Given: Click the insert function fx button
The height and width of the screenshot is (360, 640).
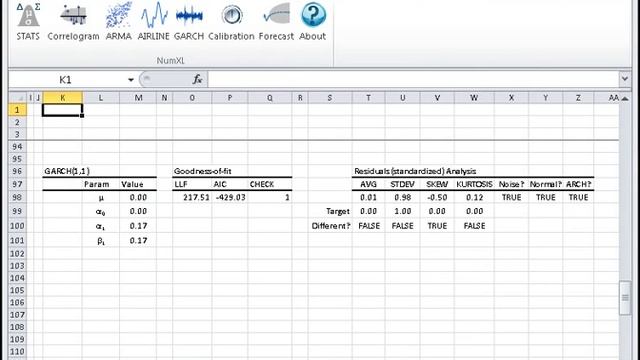Looking at the screenshot, I should point(198,79).
